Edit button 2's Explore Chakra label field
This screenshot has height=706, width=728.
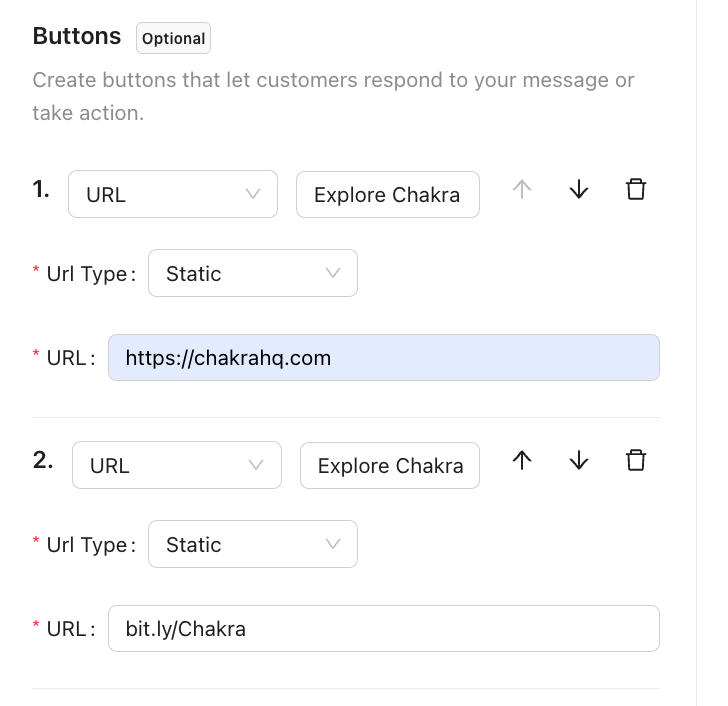tap(390, 466)
